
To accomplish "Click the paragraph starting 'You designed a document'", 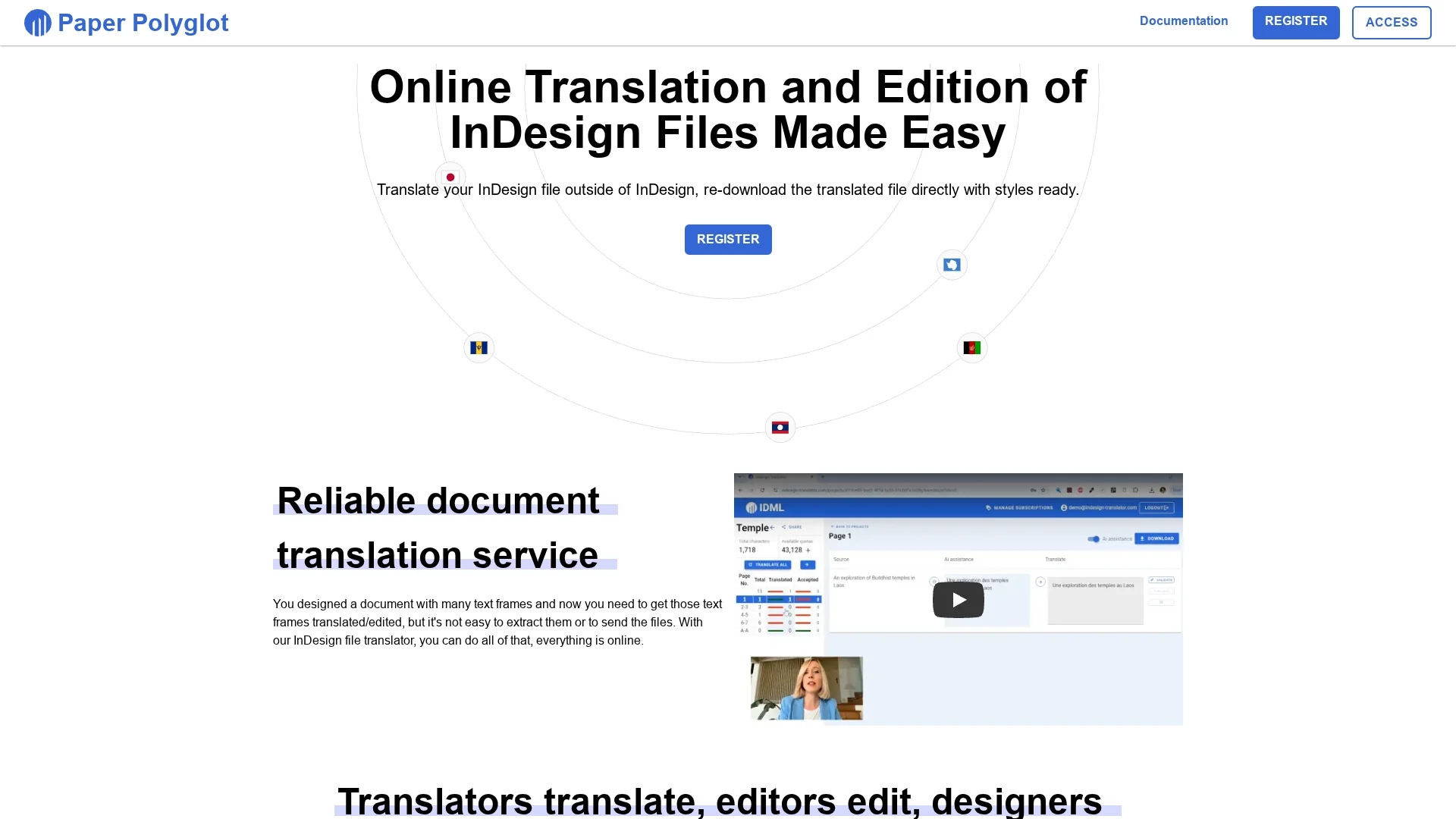I will pos(497,622).
